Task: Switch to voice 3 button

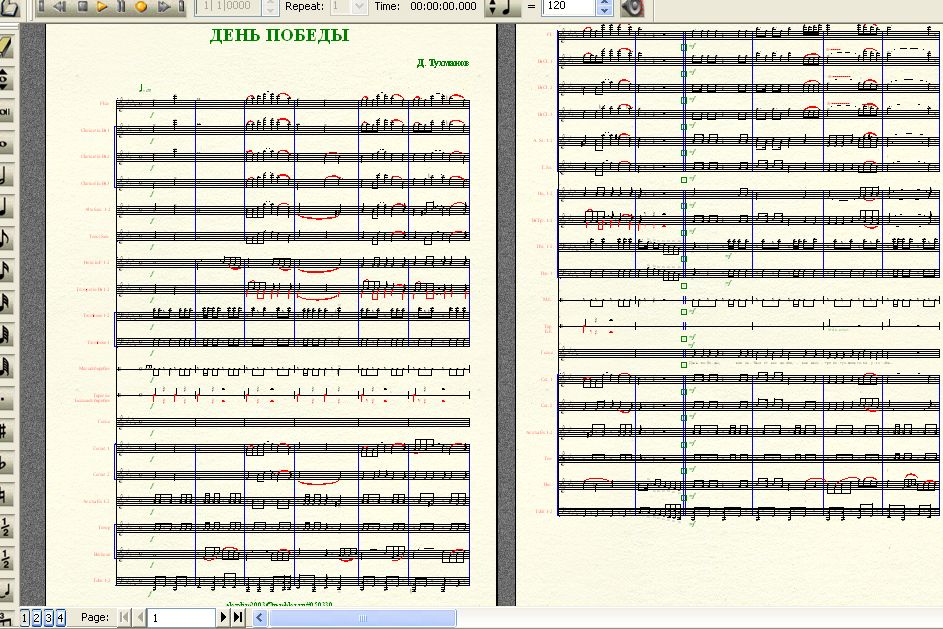Action: (x=49, y=618)
